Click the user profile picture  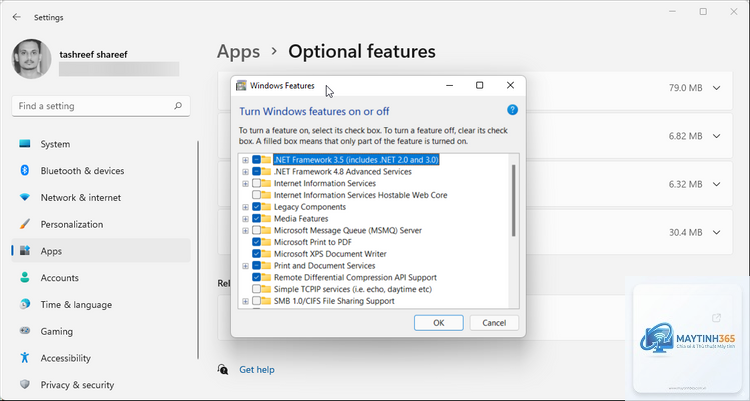click(32, 59)
